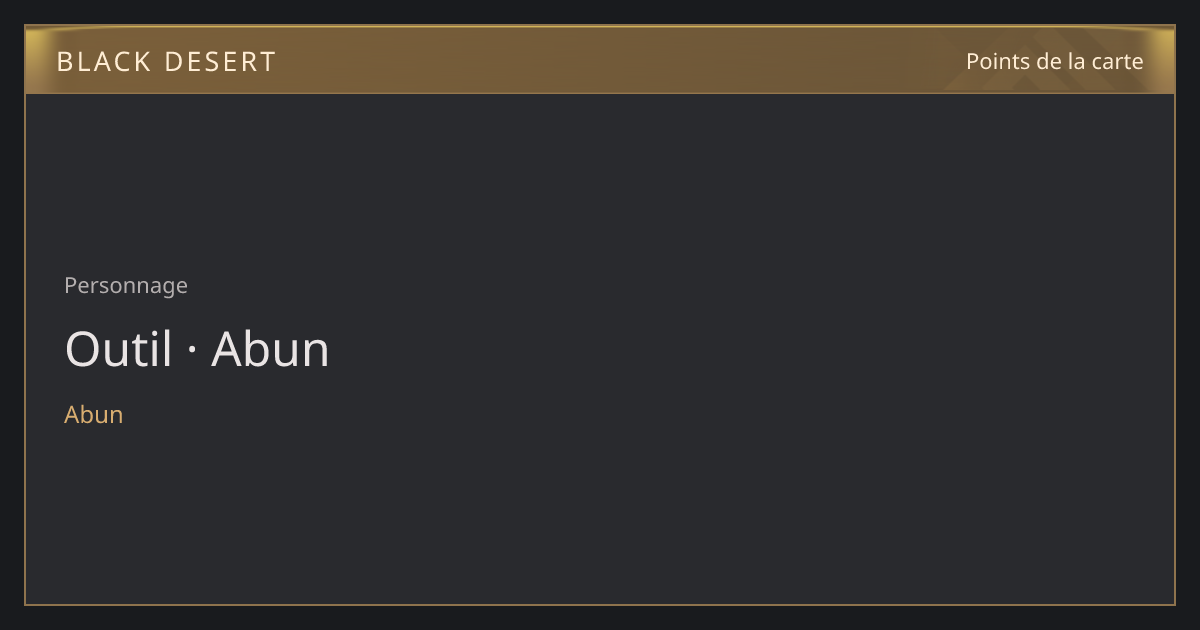1200x630 pixels.
Task: Click the word DESERT in the header
Action: [x=220, y=62]
